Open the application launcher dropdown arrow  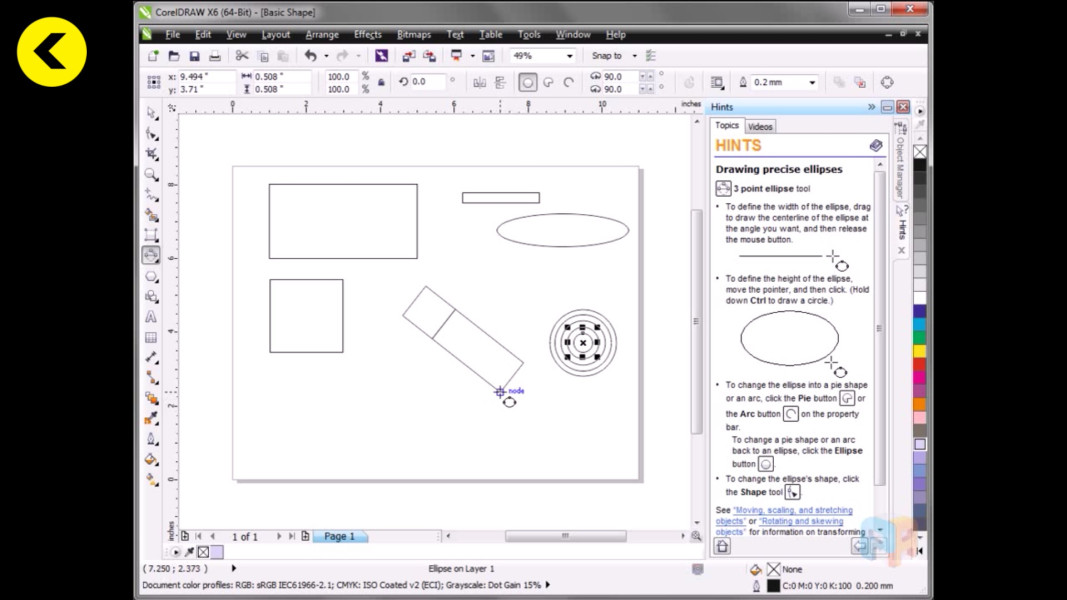point(472,56)
